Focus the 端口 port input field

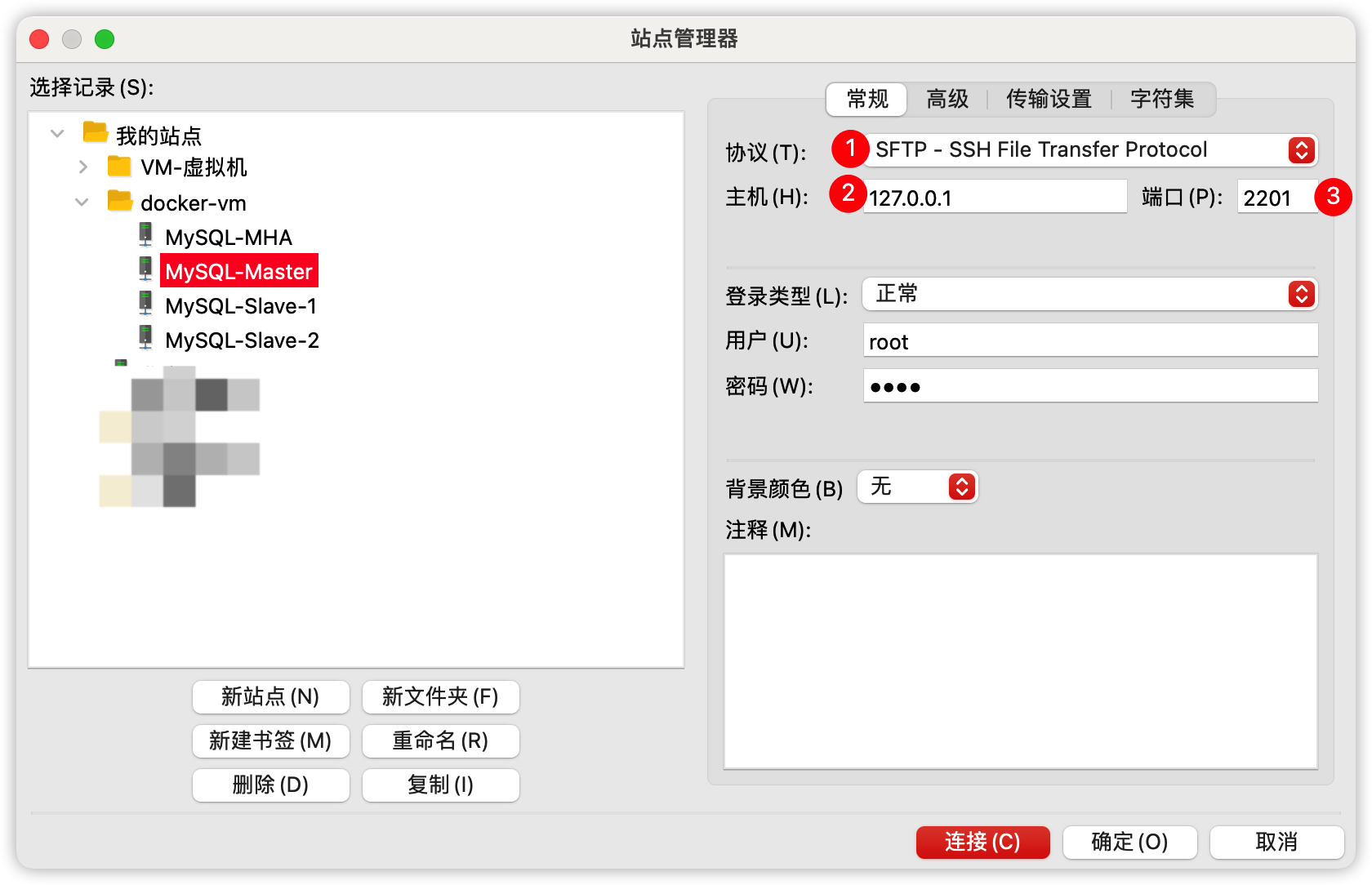(x=1277, y=197)
